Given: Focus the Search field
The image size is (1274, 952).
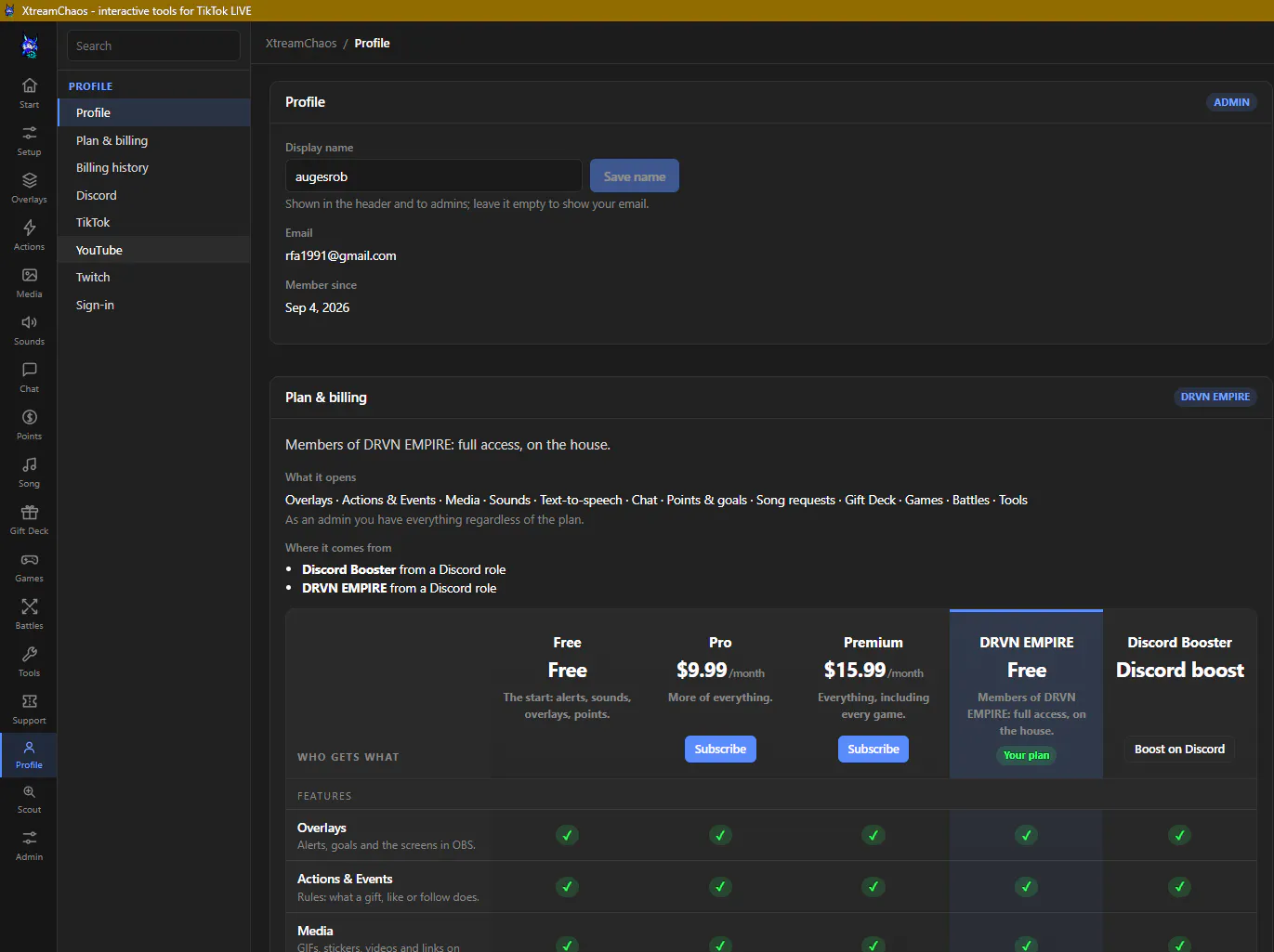Looking at the screenshot, I should 153,46.
